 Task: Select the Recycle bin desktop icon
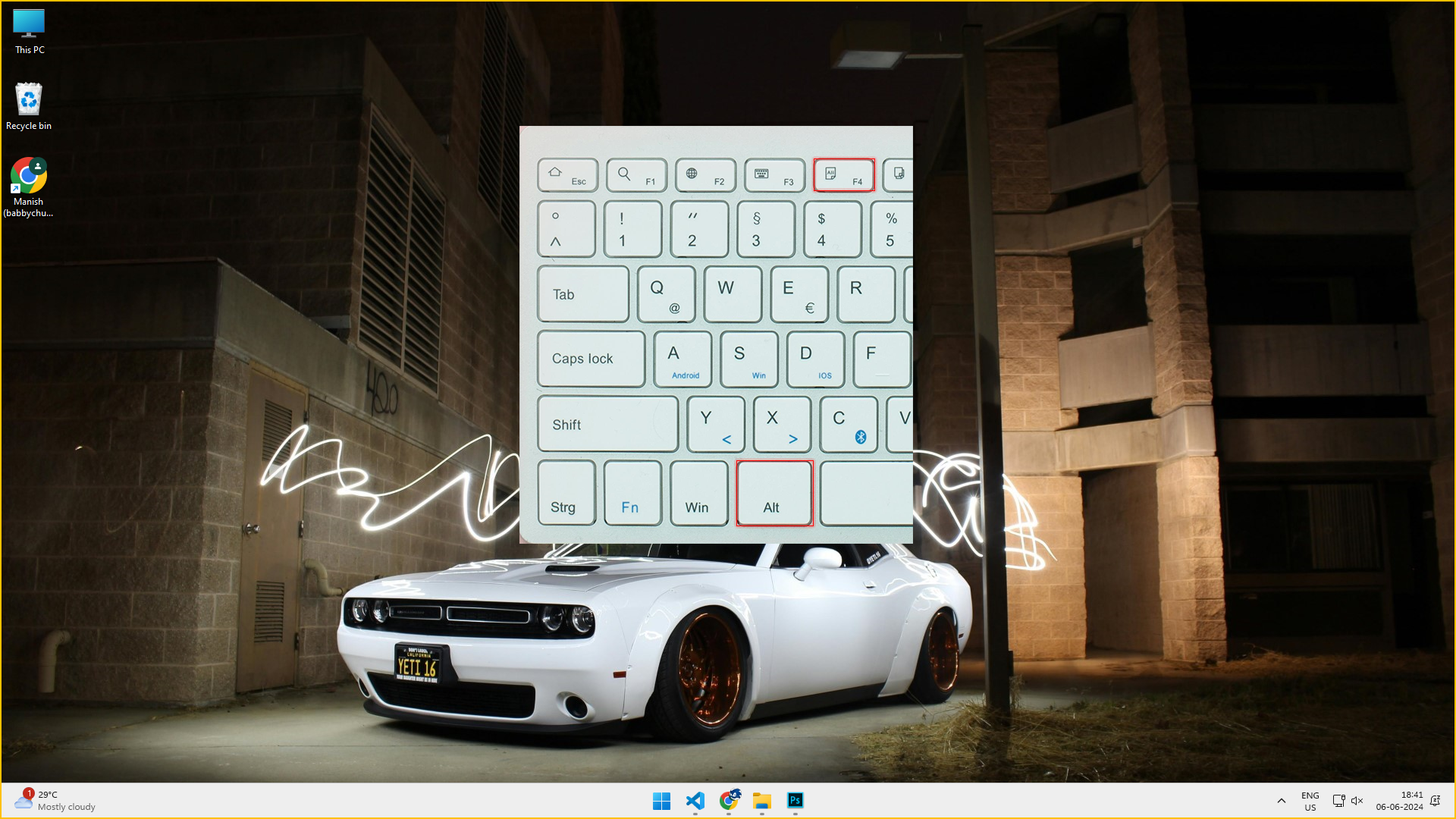pos(29,106)
